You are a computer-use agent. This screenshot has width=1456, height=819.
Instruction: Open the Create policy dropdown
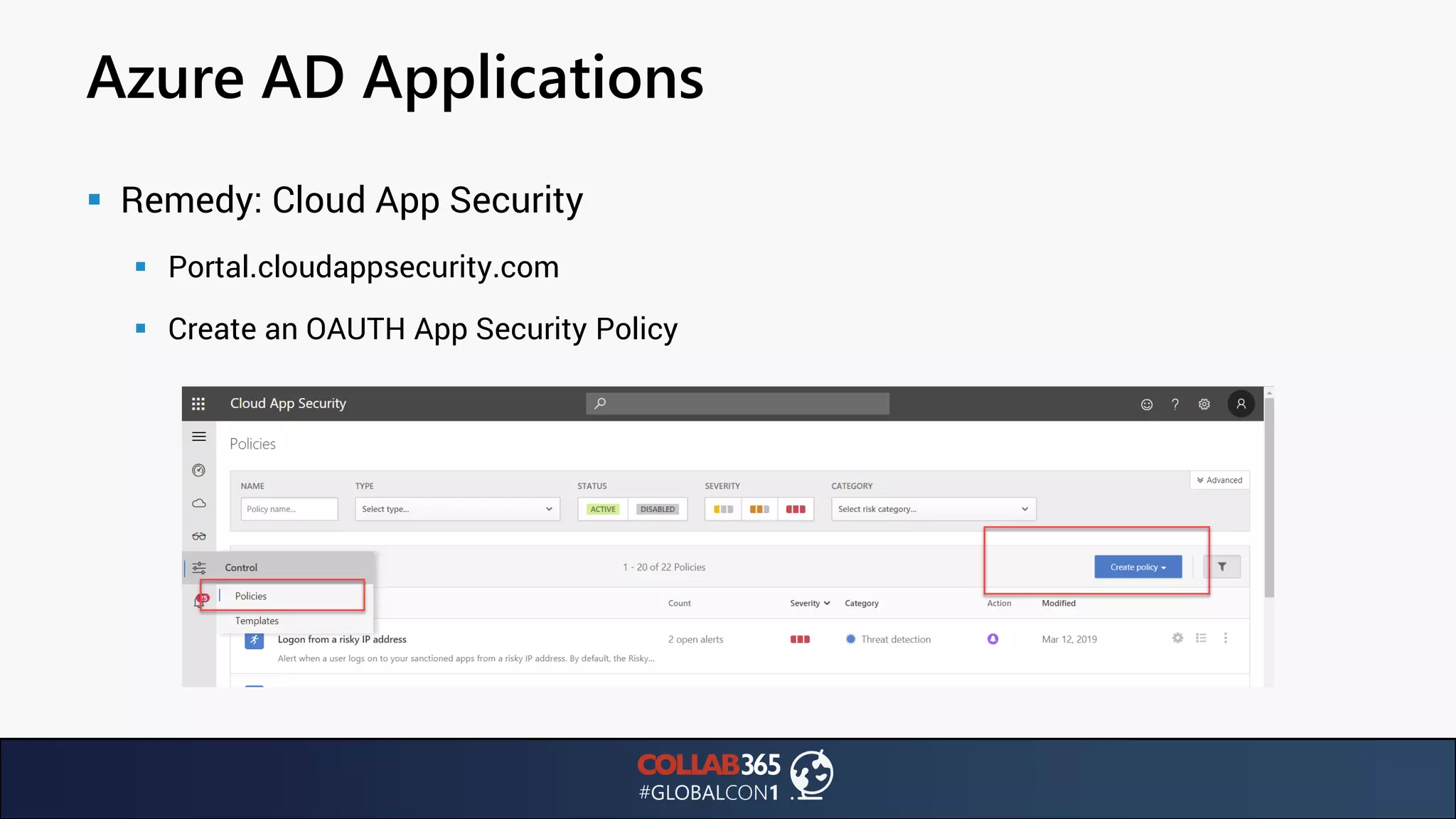pyautogui.click(x=1137, y=567)
